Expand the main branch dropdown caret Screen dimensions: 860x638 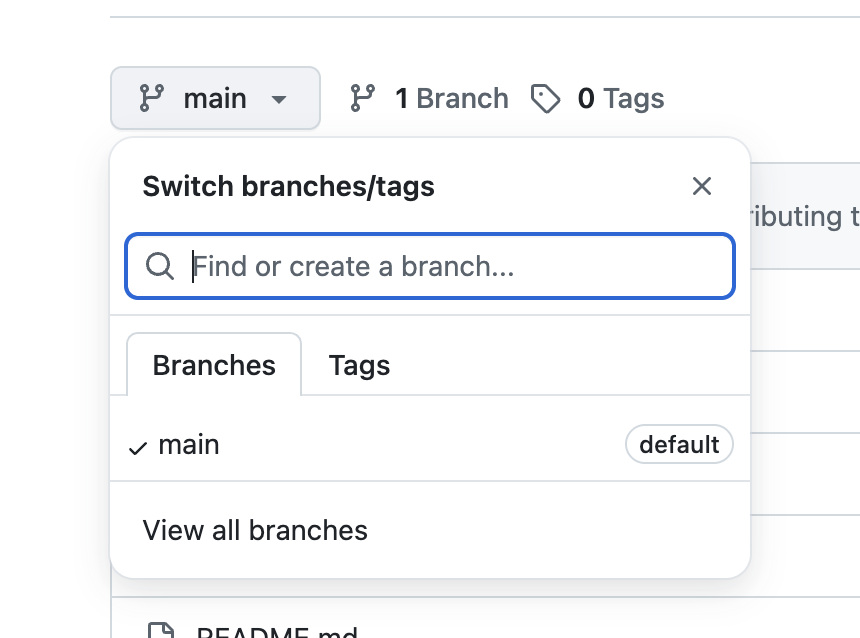click(280, 99)
